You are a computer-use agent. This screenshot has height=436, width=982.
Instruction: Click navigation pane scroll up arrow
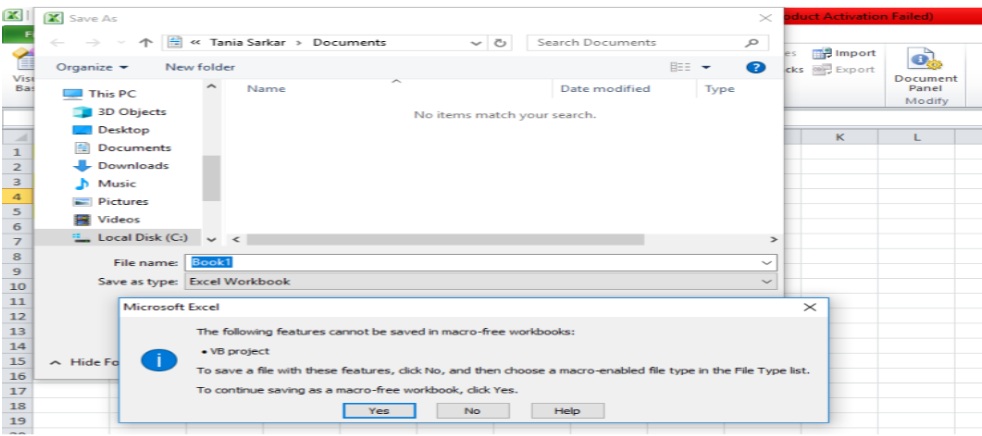click(212, 86)
